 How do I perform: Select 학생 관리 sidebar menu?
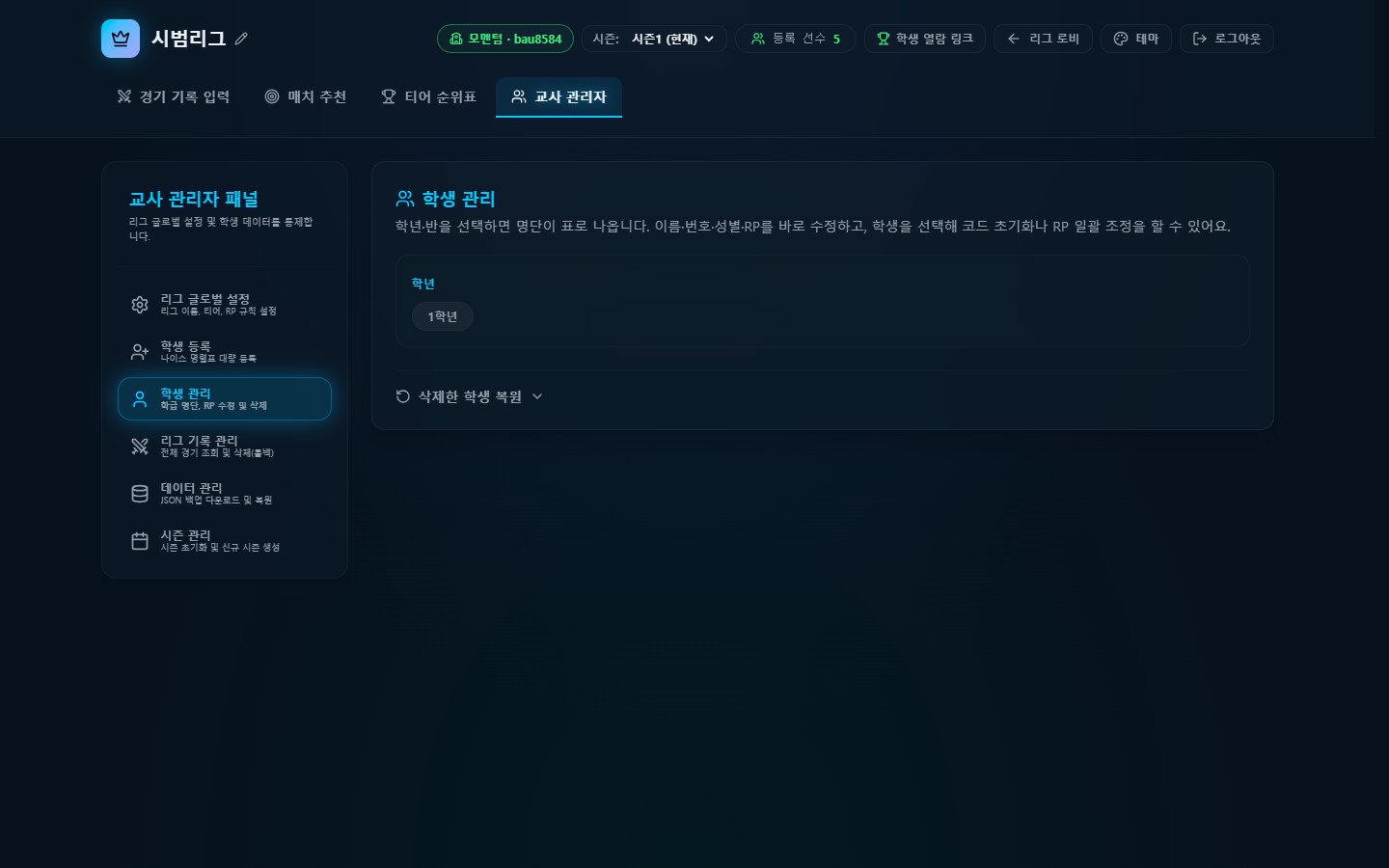(x=225, y=399)
